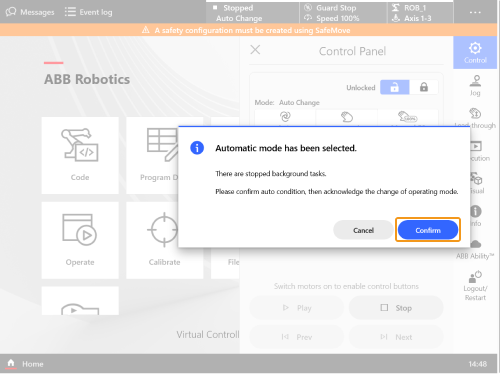Open the Jog sidebar tab
This screenshot has height=374, width=500.
point(475,86)
